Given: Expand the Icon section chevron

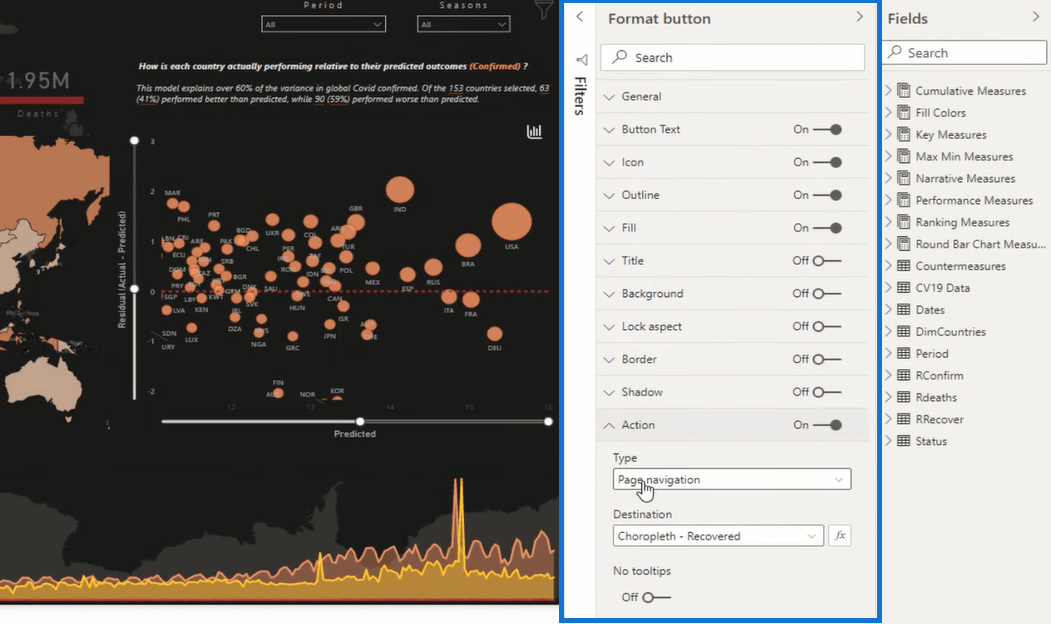Looking at the screenshot, I should coord(609,163).
